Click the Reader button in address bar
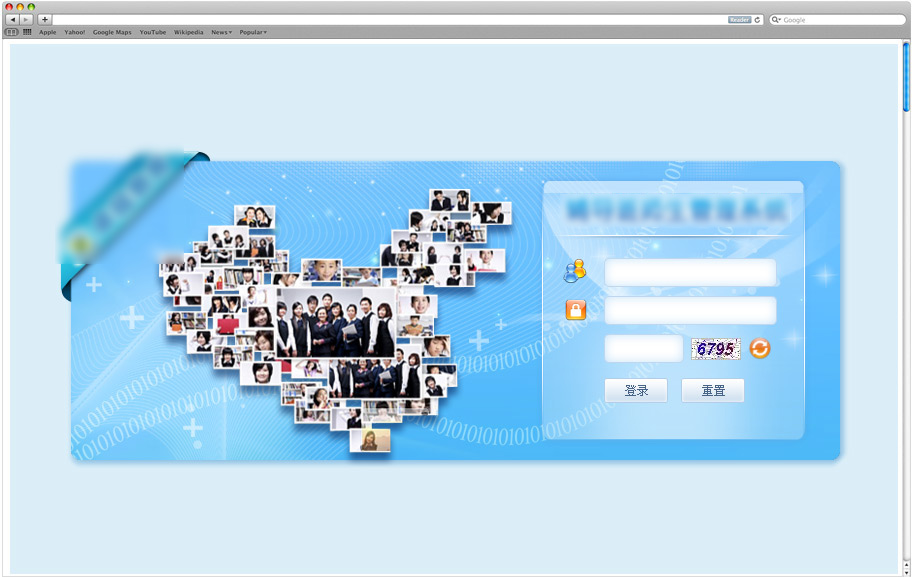Viewport: 914px width, 577px height. pyautogui.click(x=739, y=20)
